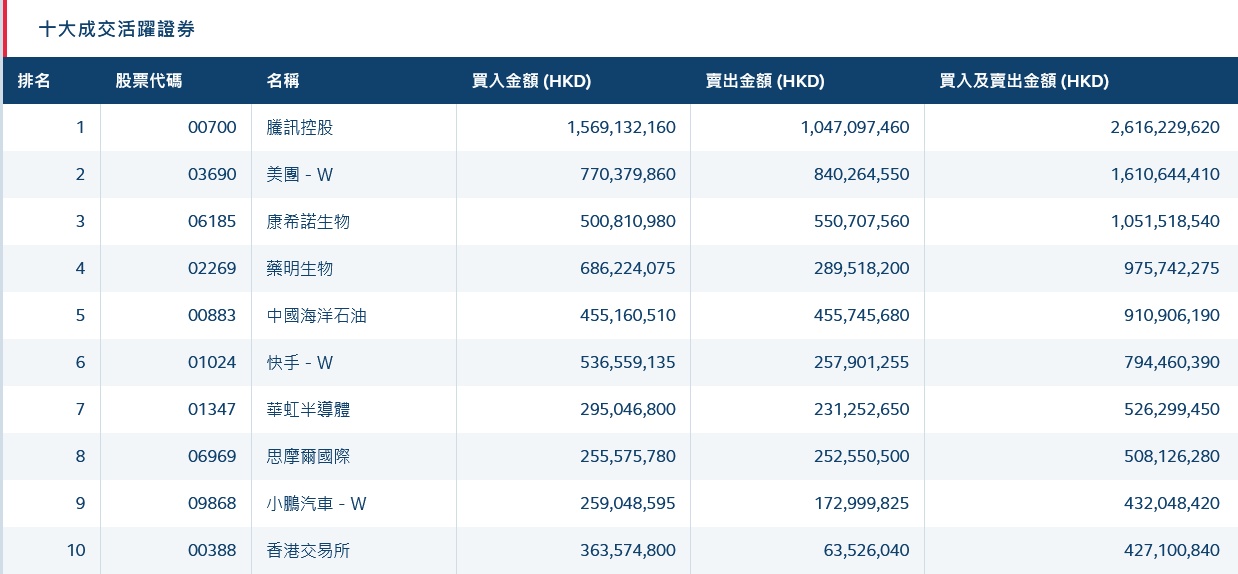Select the name 美團 - W
Screen dimensions: 1238x574
[x=300, y=174]
